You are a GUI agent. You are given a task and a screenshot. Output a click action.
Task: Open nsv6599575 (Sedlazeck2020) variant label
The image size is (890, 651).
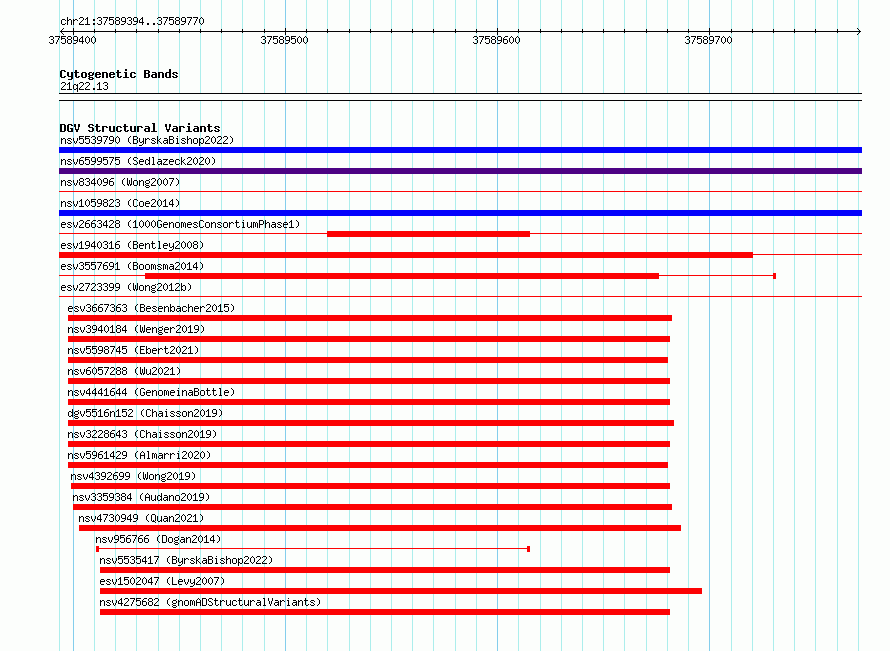pos(138,161)
